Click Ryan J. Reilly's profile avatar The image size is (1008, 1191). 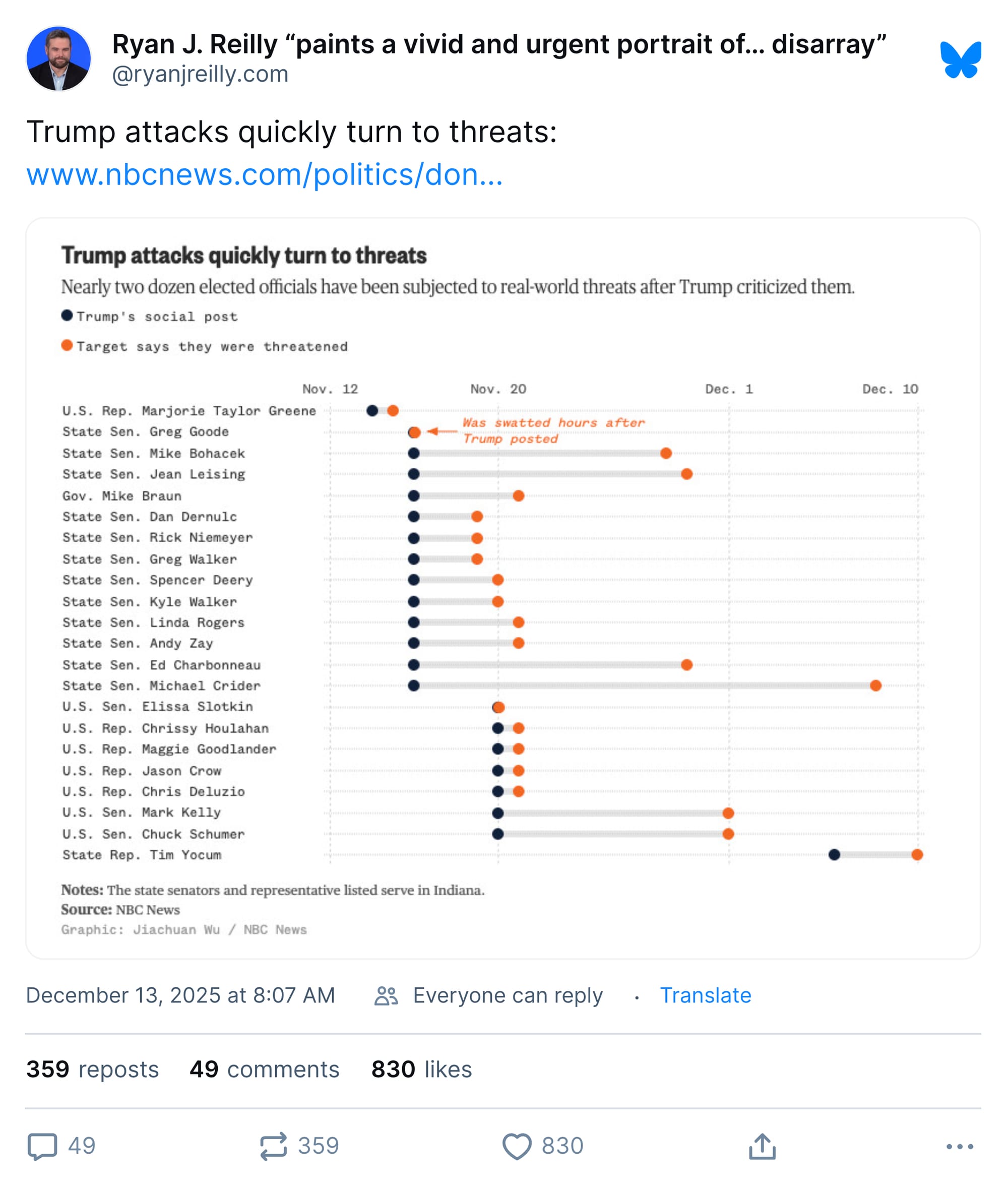58,58
